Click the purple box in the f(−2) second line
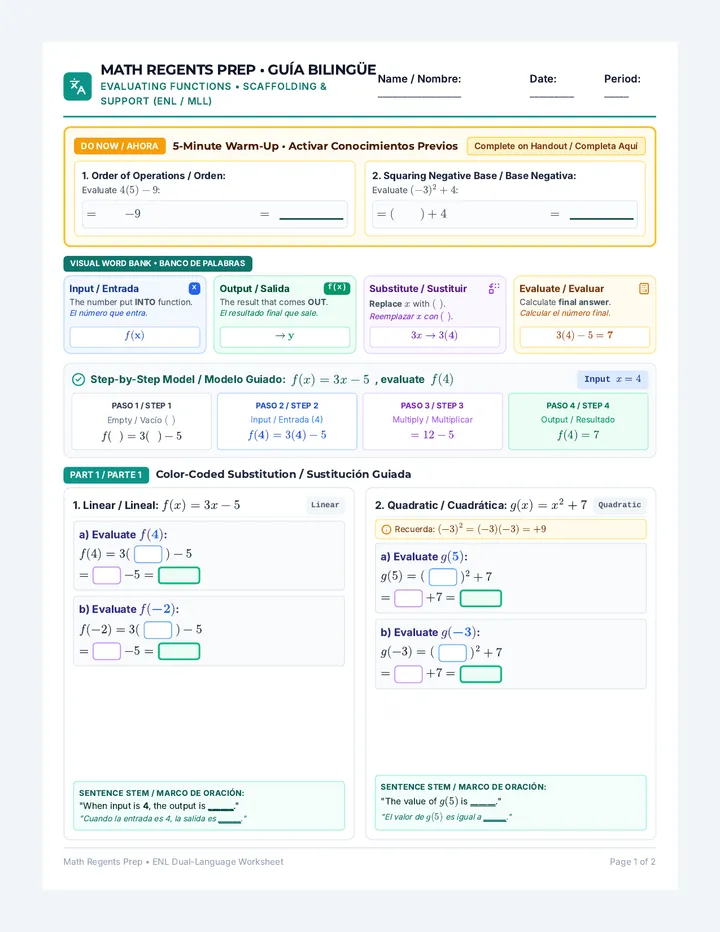 106,651
